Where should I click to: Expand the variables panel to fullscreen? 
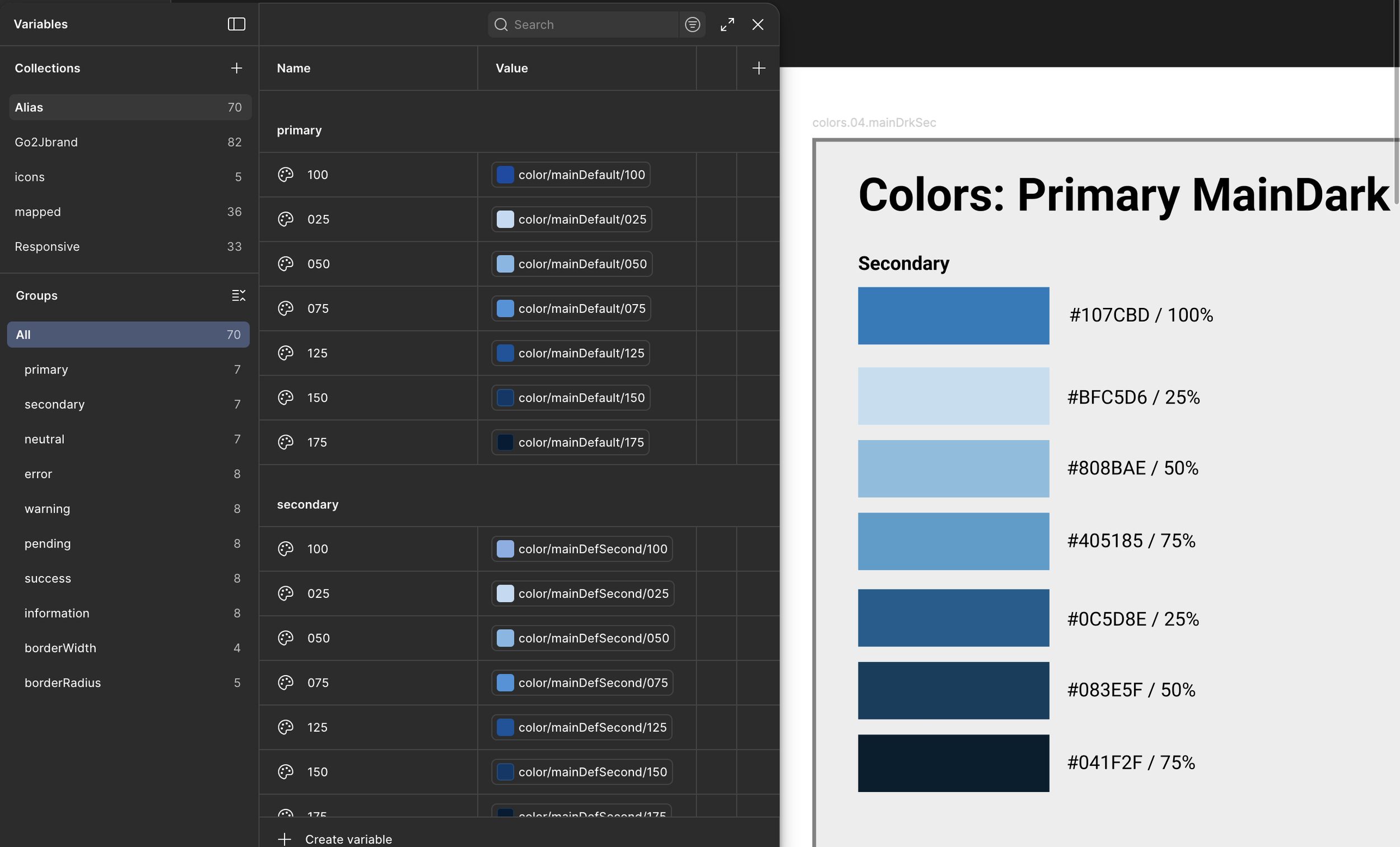727,25
